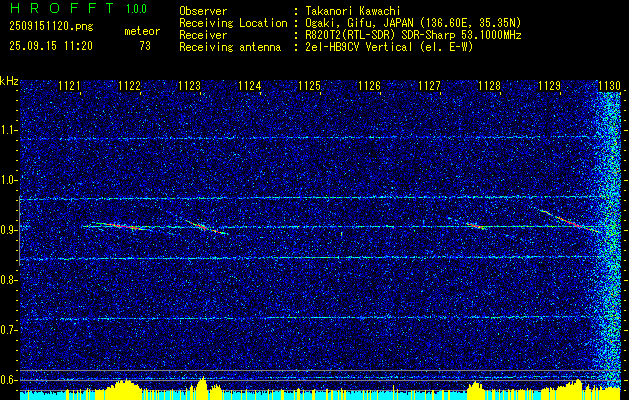Click the Receiving Location field label
The height and width of the screenshot is (400, 629).
click(x=233, y=23)
